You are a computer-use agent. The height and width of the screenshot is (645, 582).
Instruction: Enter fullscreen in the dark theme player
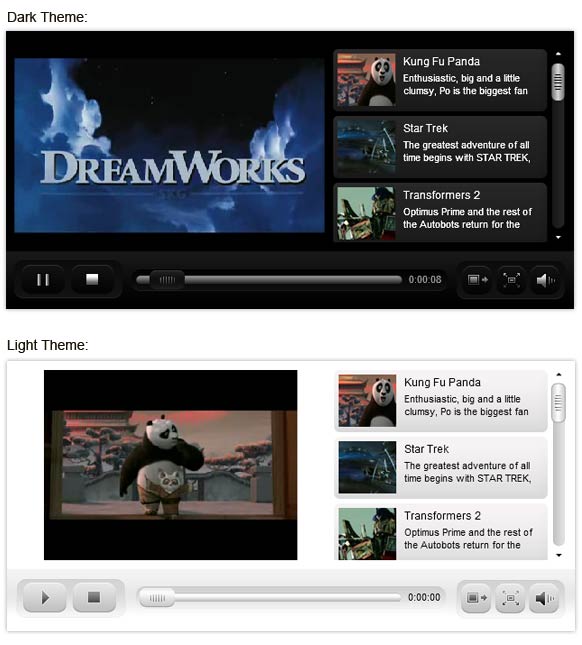[x=511, y=280]
